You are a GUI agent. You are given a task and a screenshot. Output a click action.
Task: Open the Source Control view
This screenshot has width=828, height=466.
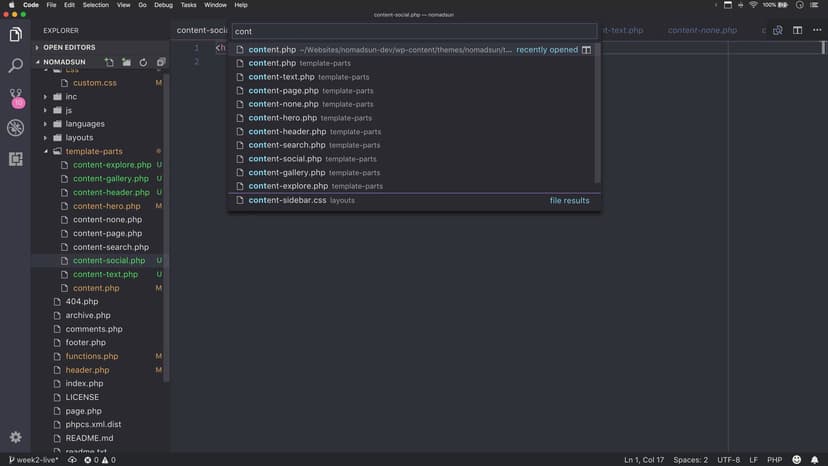pyautogui.click(x=15, y=97)
